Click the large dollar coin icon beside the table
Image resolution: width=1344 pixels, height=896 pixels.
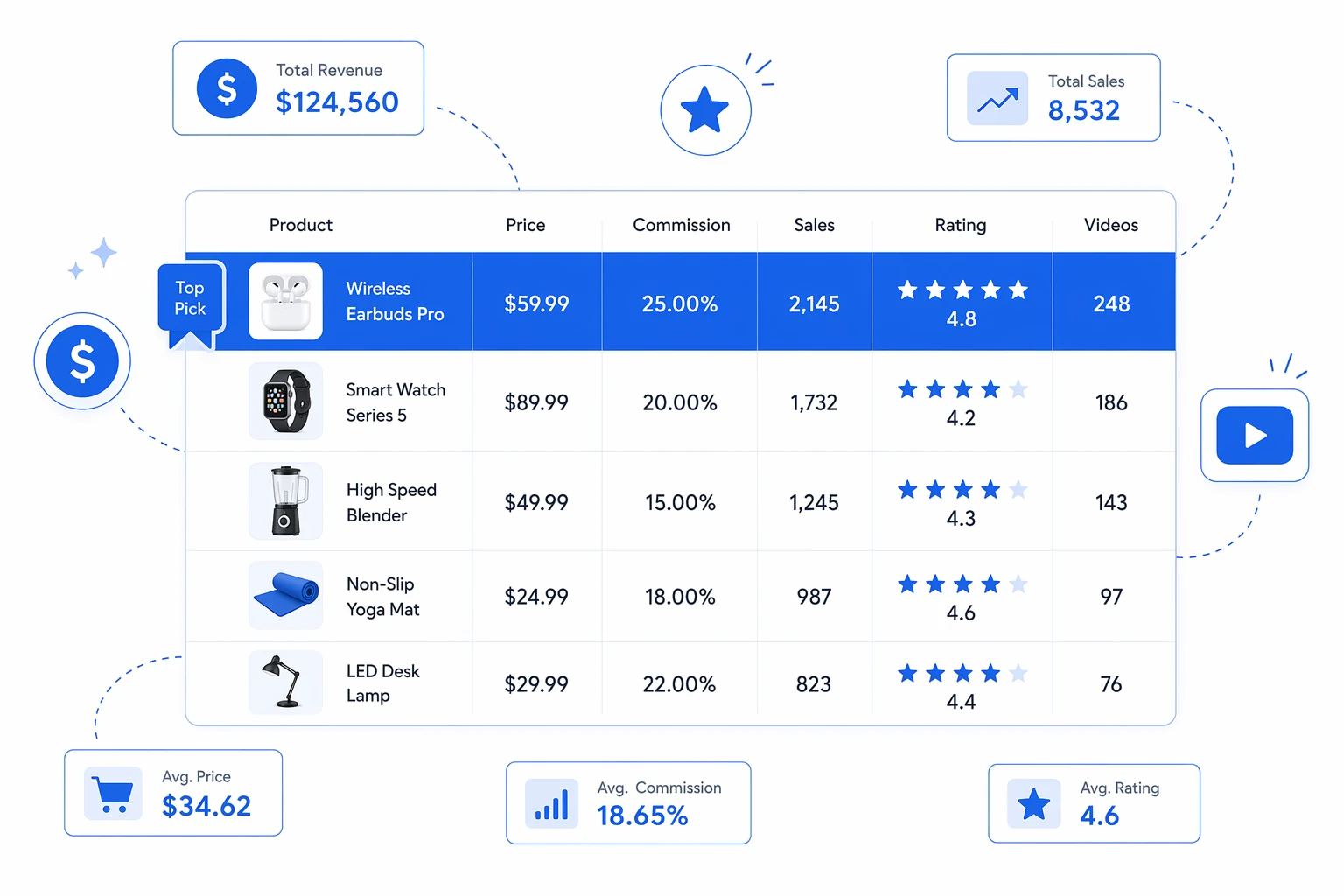point(82,361)
